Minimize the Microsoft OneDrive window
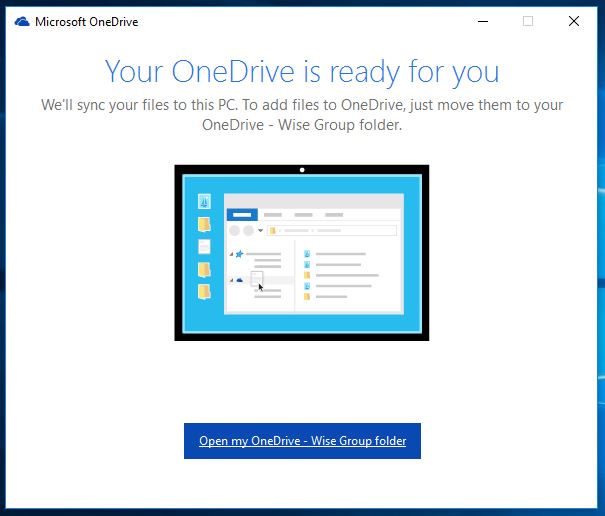This screenshot has height=516, width=605. click(x=483, y=21)
